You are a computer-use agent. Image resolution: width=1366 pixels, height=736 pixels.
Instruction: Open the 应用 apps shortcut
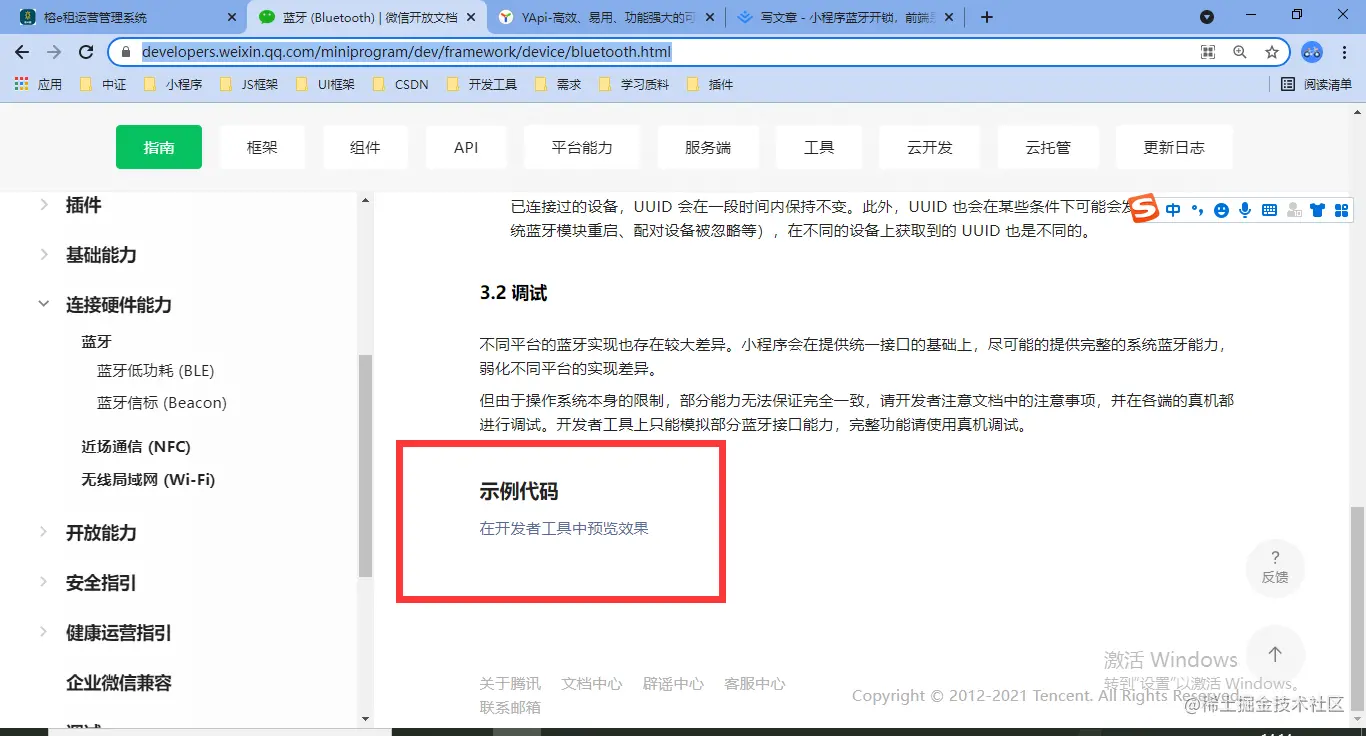coord(38,85)
